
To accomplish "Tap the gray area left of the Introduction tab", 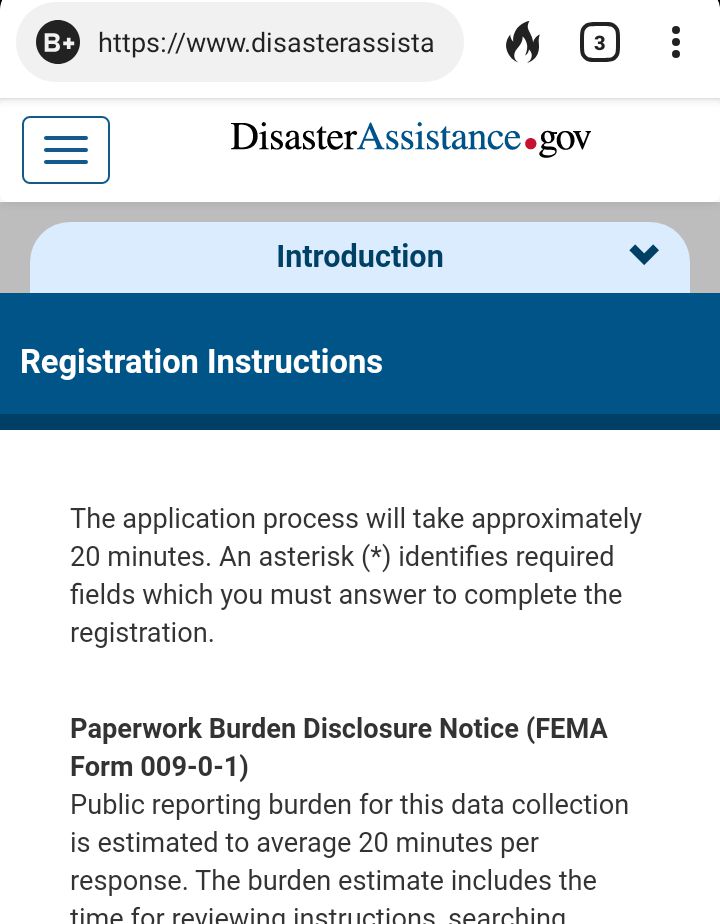I will click(15, 248).
